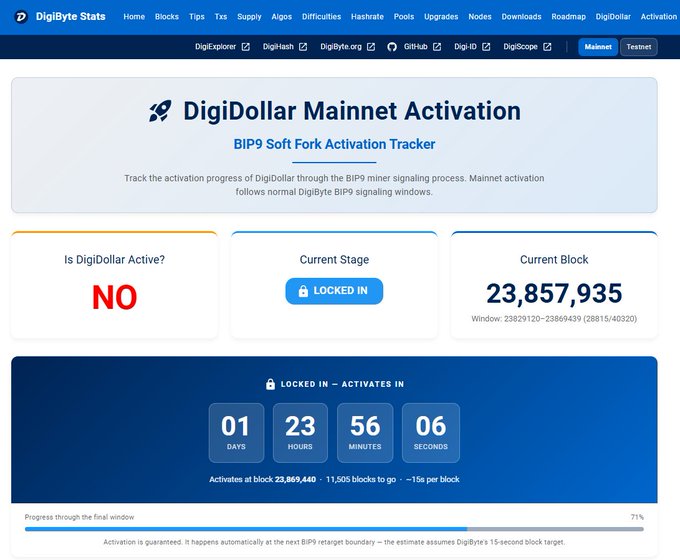The width and height of the screenshot is (680, 560).
Task: Click the Is DigiDollar Active? label
Action: 114,259
